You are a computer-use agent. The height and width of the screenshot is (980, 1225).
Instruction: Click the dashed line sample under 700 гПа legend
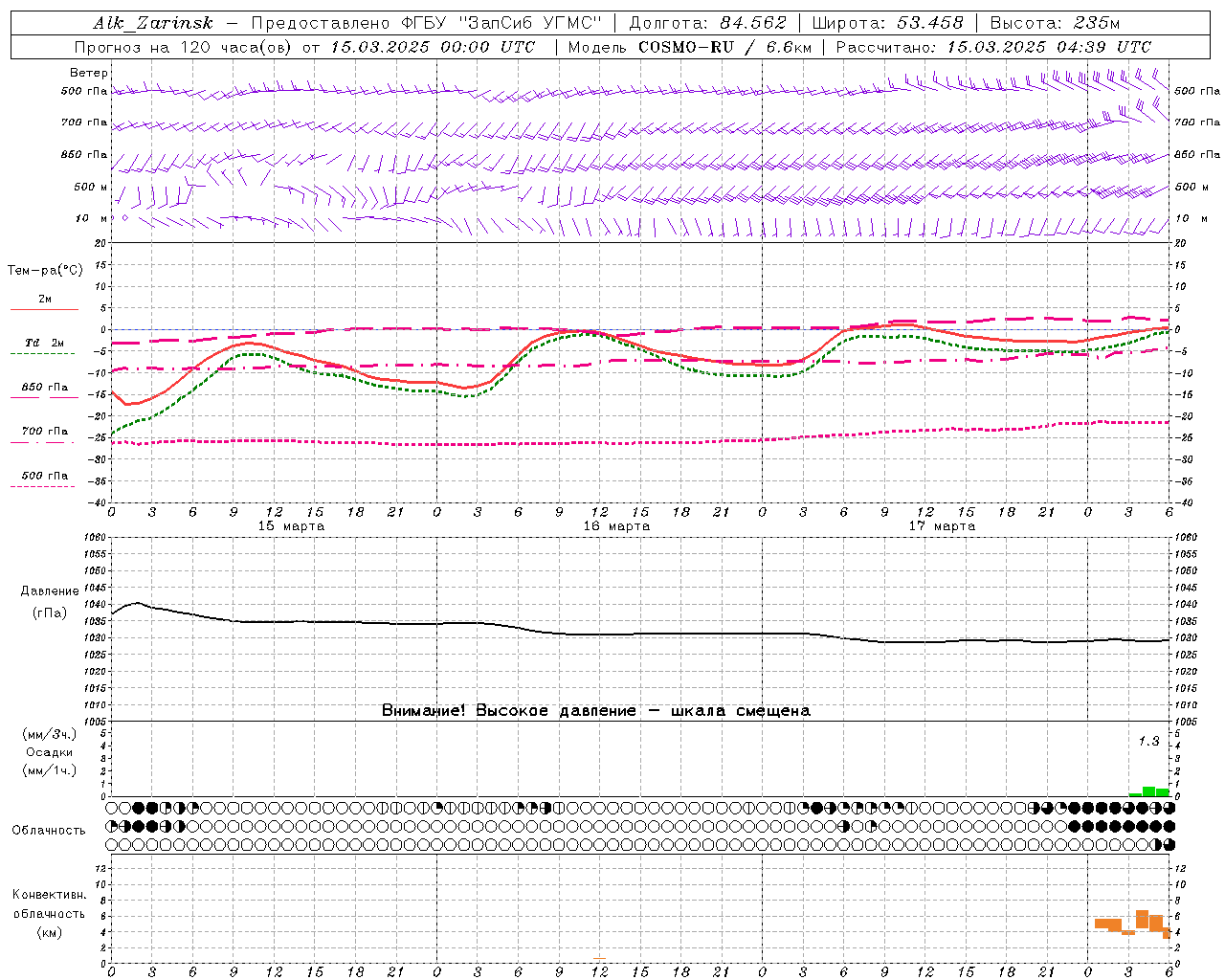(42, 442)
